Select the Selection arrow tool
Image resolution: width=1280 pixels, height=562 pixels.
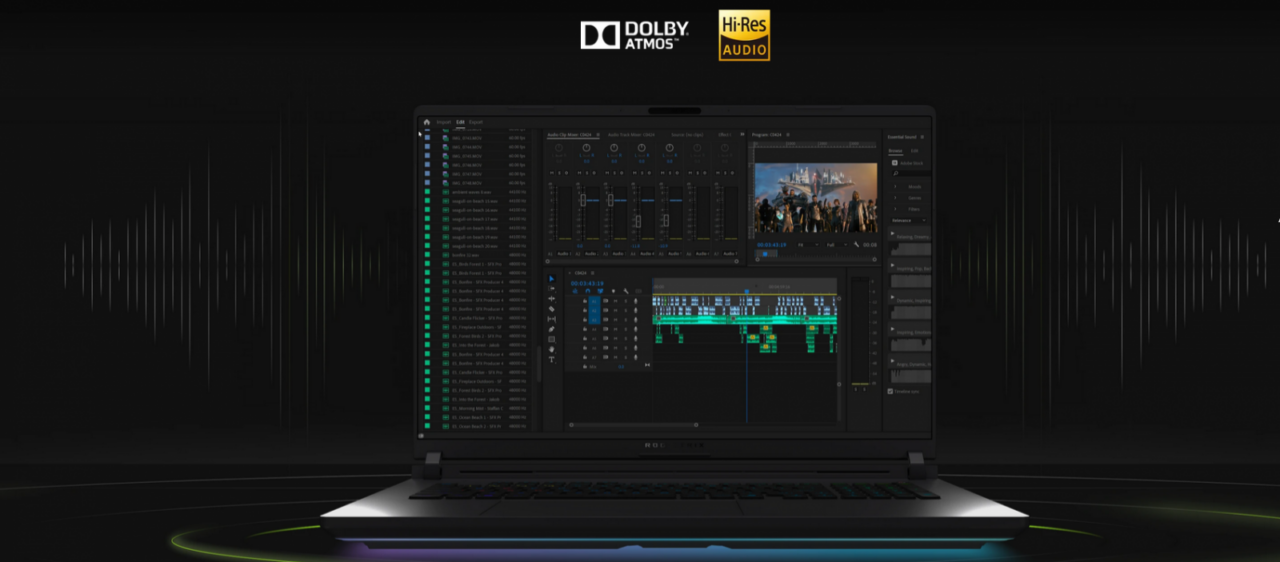pyautogui.click(x=551, y=279)
